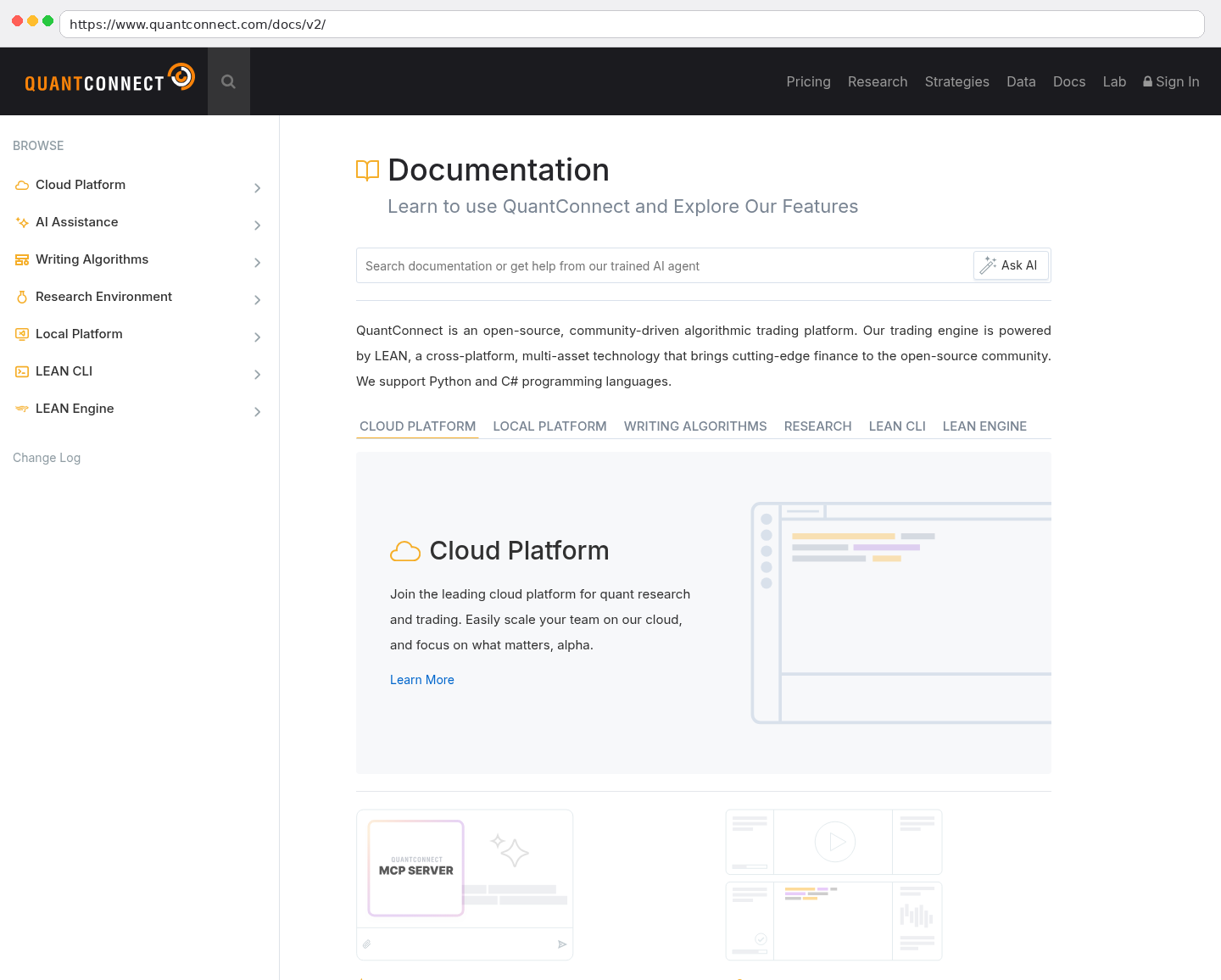The height and width of the screenshot is (980, 1221).
Task: Select LEAN CLI in the sidebar
Action: 64,371
